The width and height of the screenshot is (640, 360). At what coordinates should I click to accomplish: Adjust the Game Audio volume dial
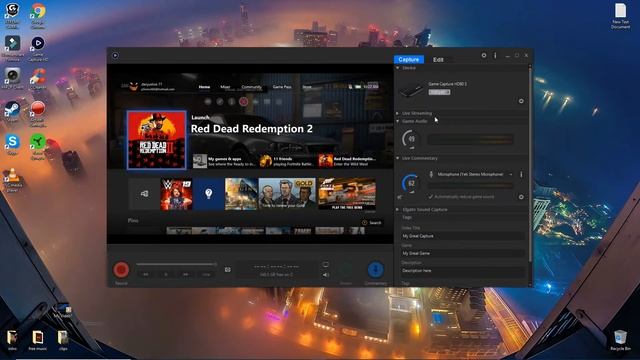pos(411,139)
